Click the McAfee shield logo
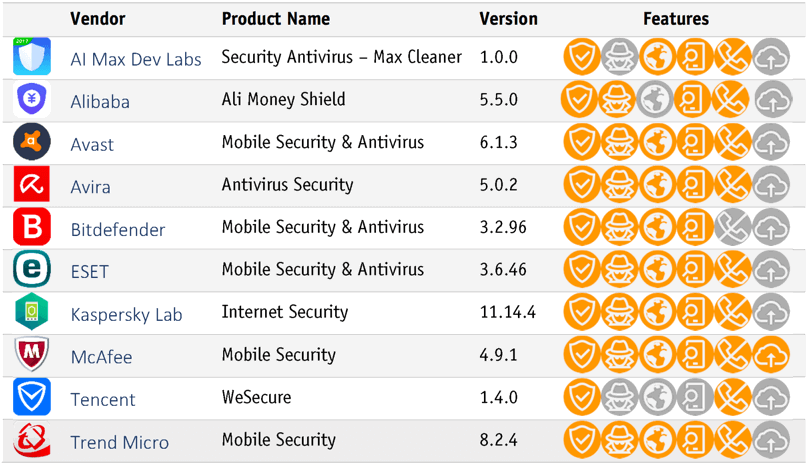 pos(32,355)
